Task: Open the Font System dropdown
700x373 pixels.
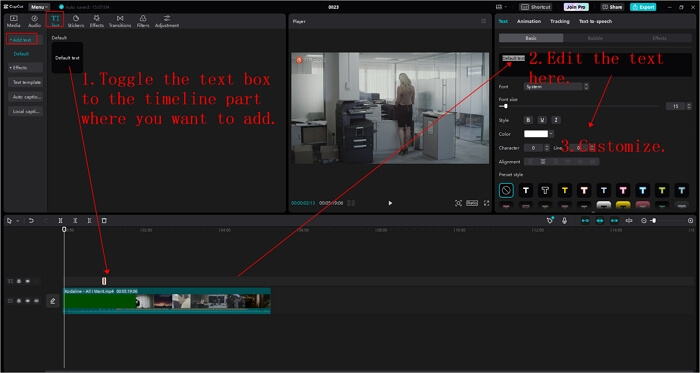Action: [556, 87]
